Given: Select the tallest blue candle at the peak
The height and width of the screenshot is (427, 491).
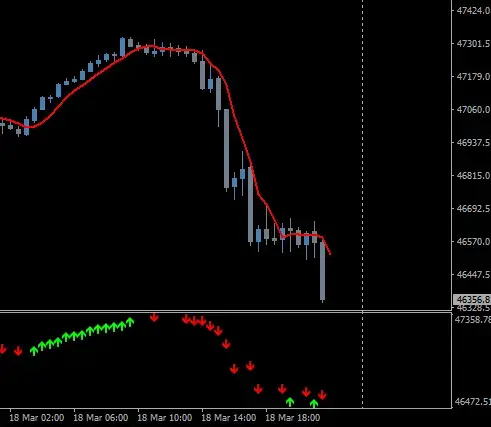Looking at the screenshot, I should pyautogui.click(x=122, y=47).
